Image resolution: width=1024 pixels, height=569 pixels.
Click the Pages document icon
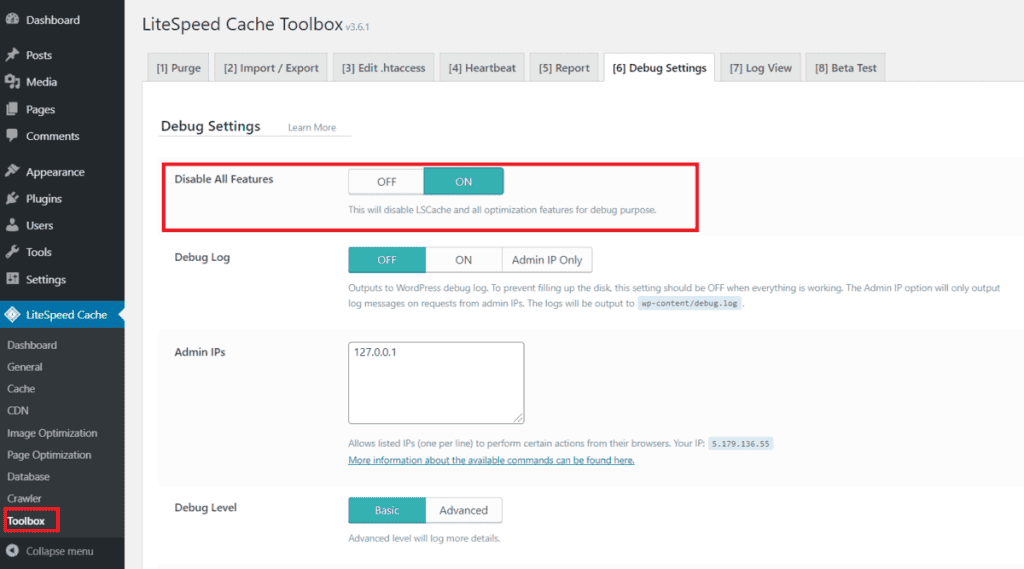click(x=12, y=109)
